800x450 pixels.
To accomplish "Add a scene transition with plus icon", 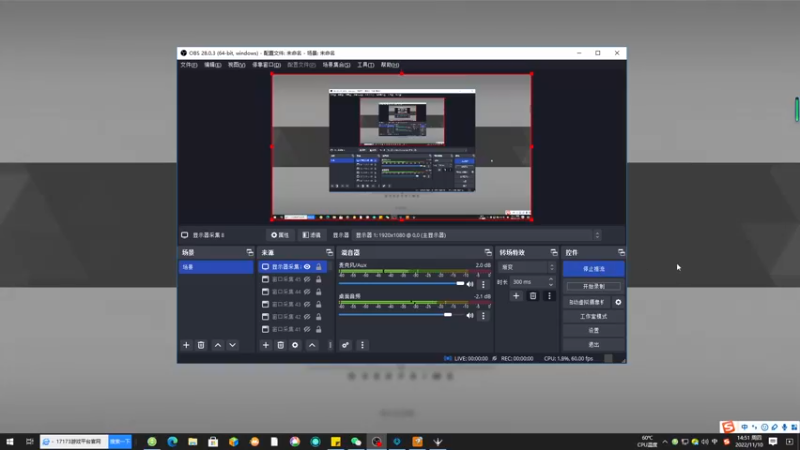I will [516, 296].
